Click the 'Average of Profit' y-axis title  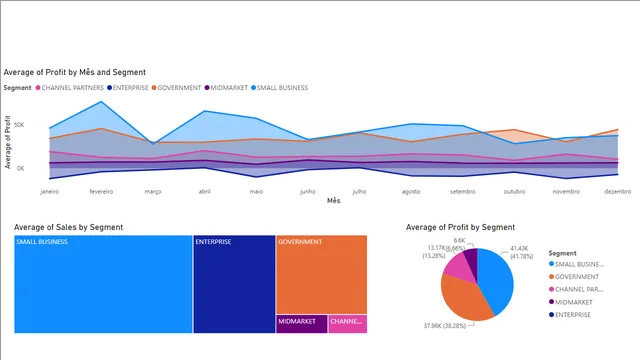7,142
